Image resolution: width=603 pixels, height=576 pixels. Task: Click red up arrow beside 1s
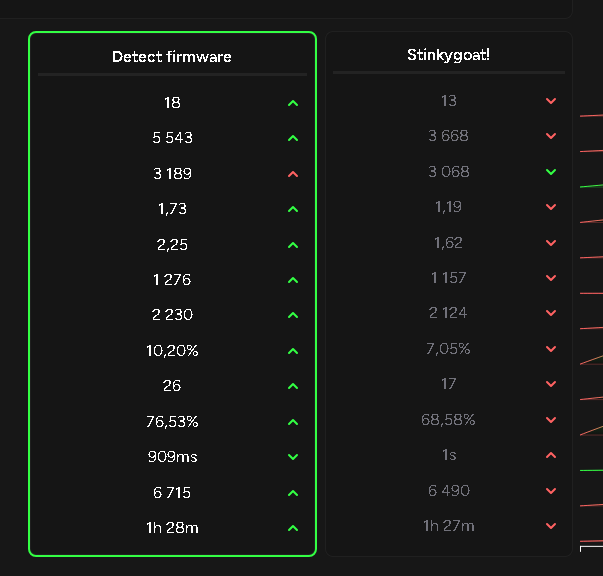[x=551, y=455]
